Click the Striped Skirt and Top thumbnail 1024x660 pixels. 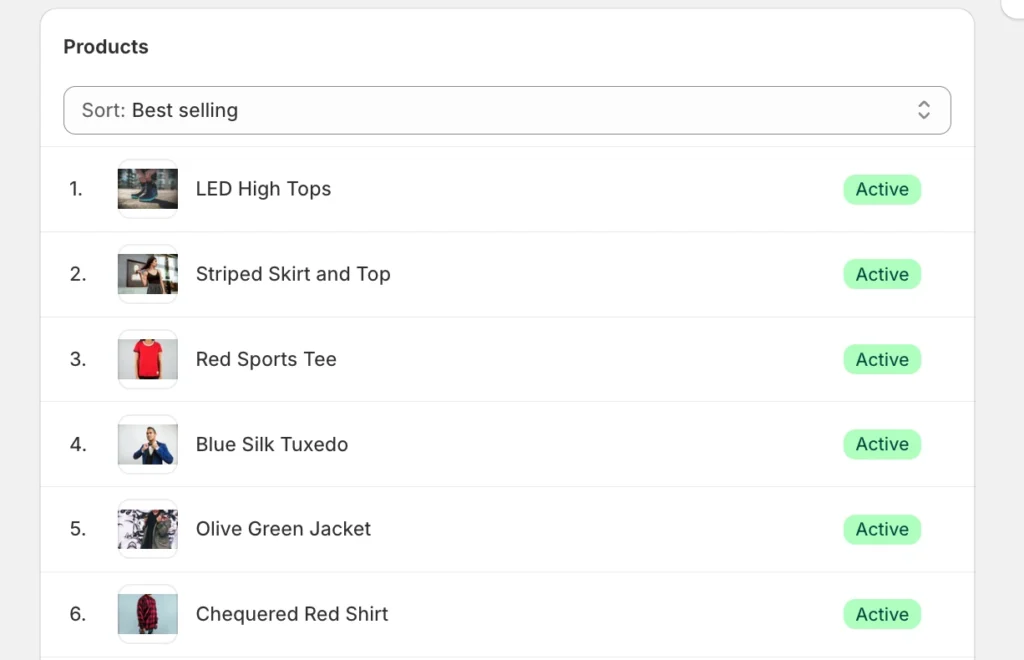click(x=148, y=274)
